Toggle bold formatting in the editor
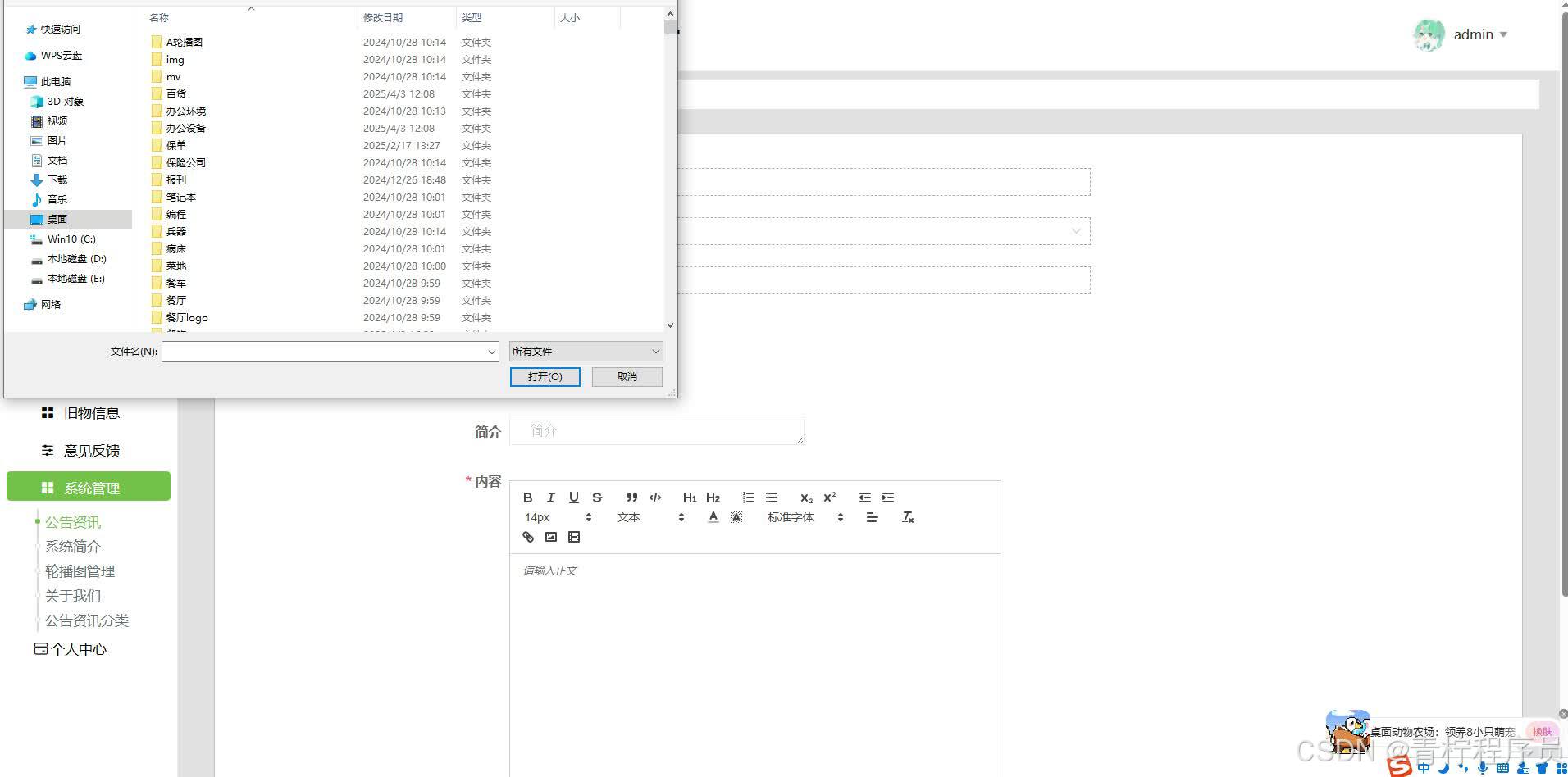This screenshot has width=1568, height=777. pos(528,498)
